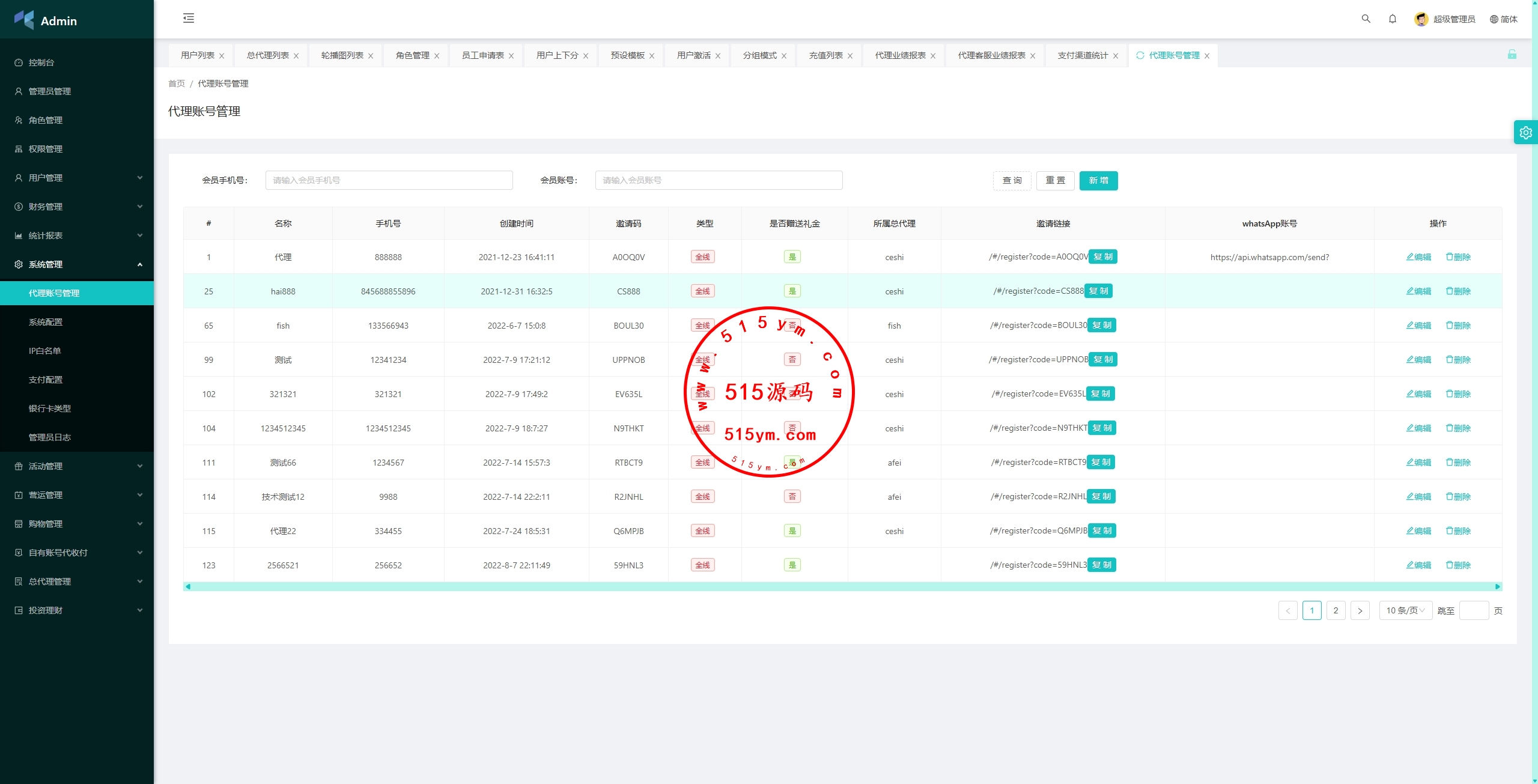
Task: Open the floating settings gear panel
Action: 1525,132
